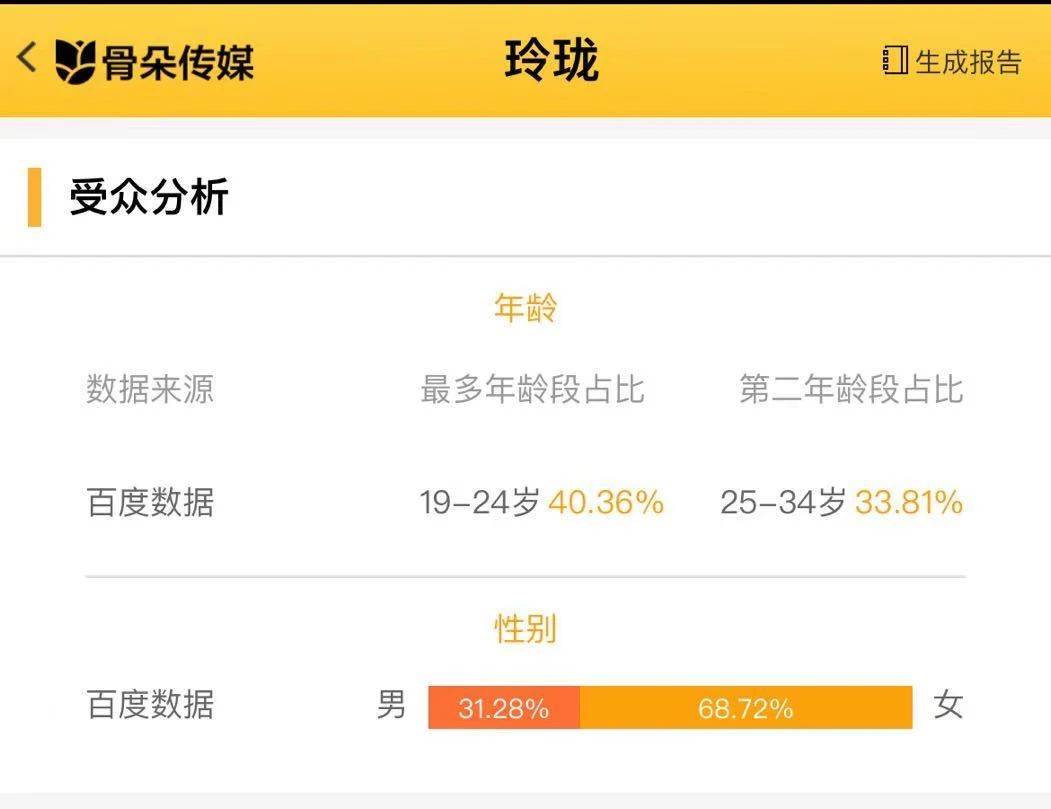Tap the 生成报告 button label
Screen dimensions: 1051x809
968,62
